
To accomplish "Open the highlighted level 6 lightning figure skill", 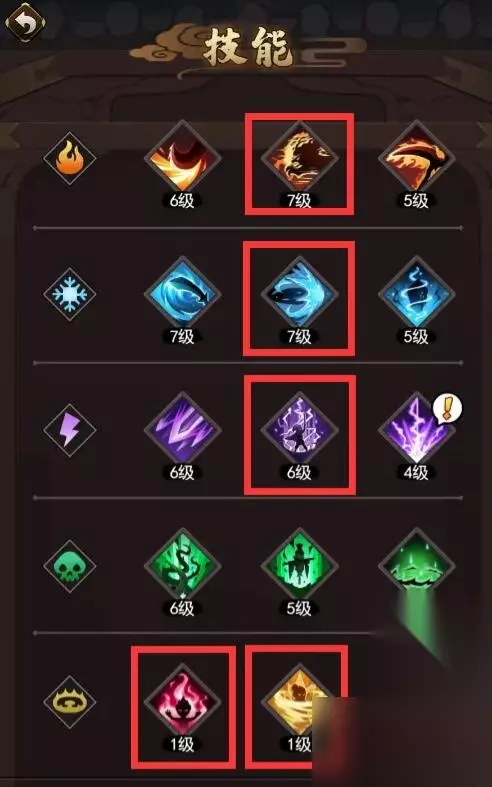I will [299, 431].
